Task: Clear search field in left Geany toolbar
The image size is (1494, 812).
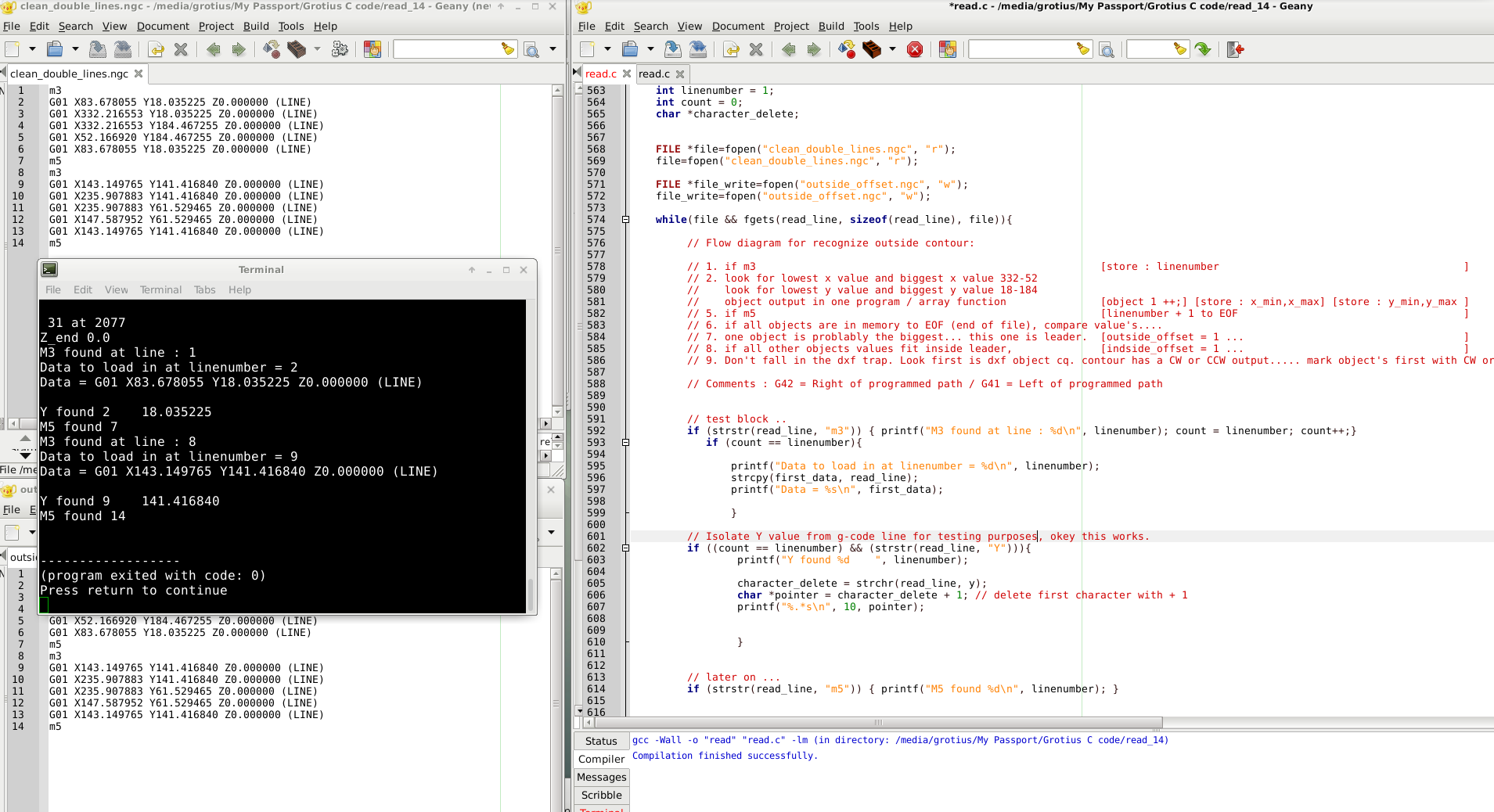Action: click(x=508, y=49)
